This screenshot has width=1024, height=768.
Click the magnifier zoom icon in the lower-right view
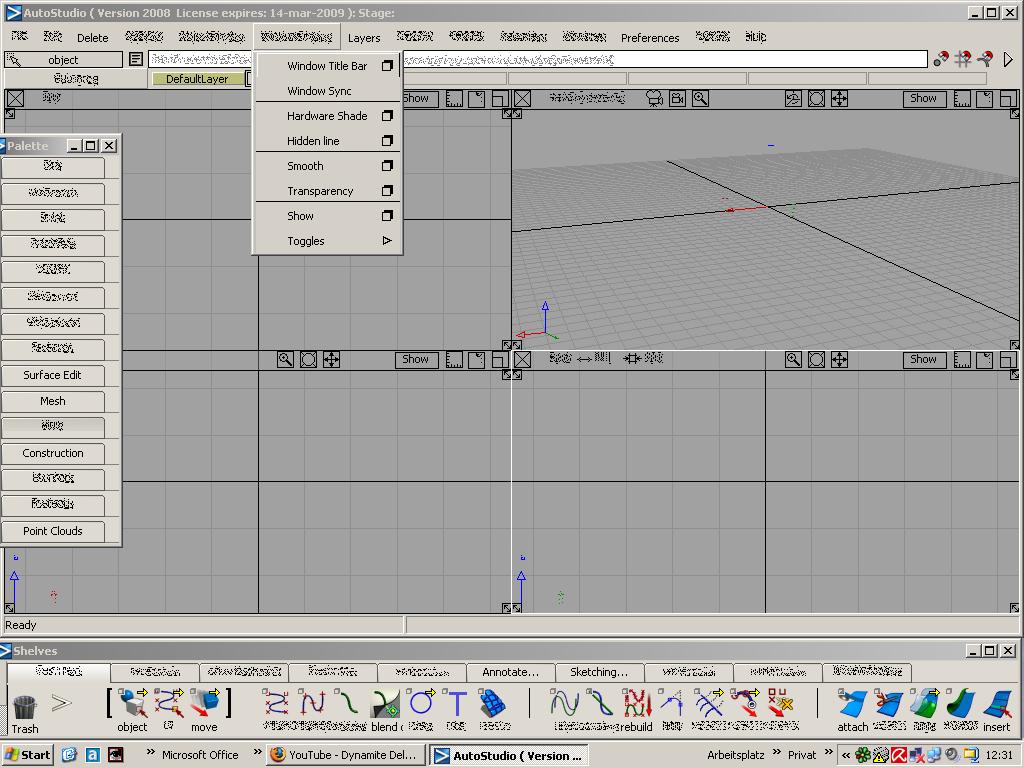click(x=793, y=359)
